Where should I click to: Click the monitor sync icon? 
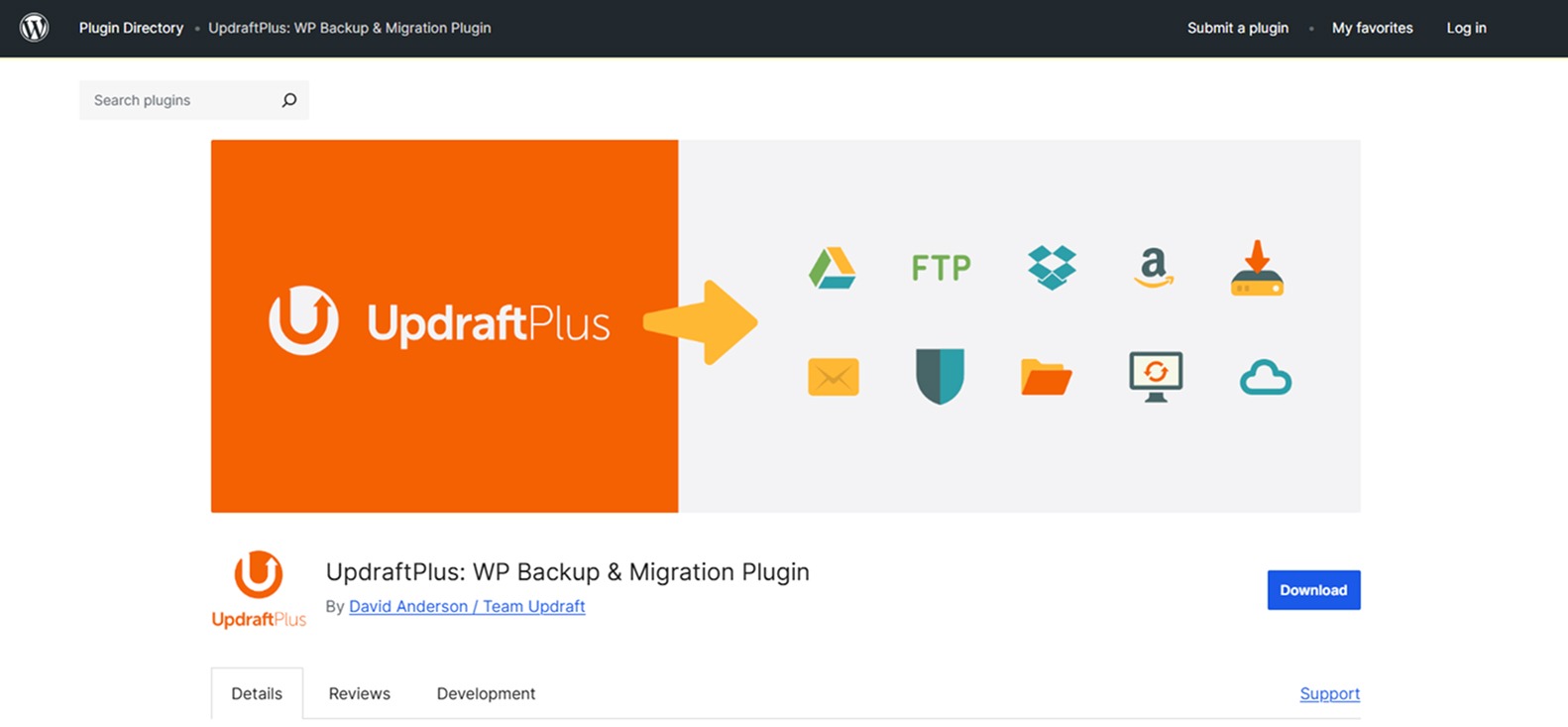1156,376
